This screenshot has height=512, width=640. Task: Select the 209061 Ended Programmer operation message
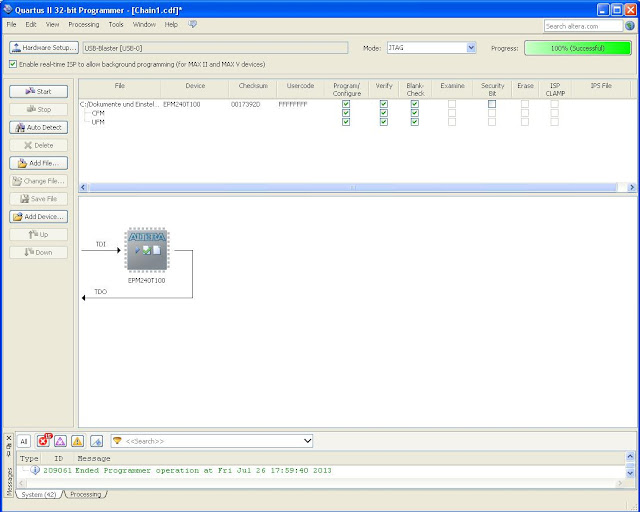320,471
